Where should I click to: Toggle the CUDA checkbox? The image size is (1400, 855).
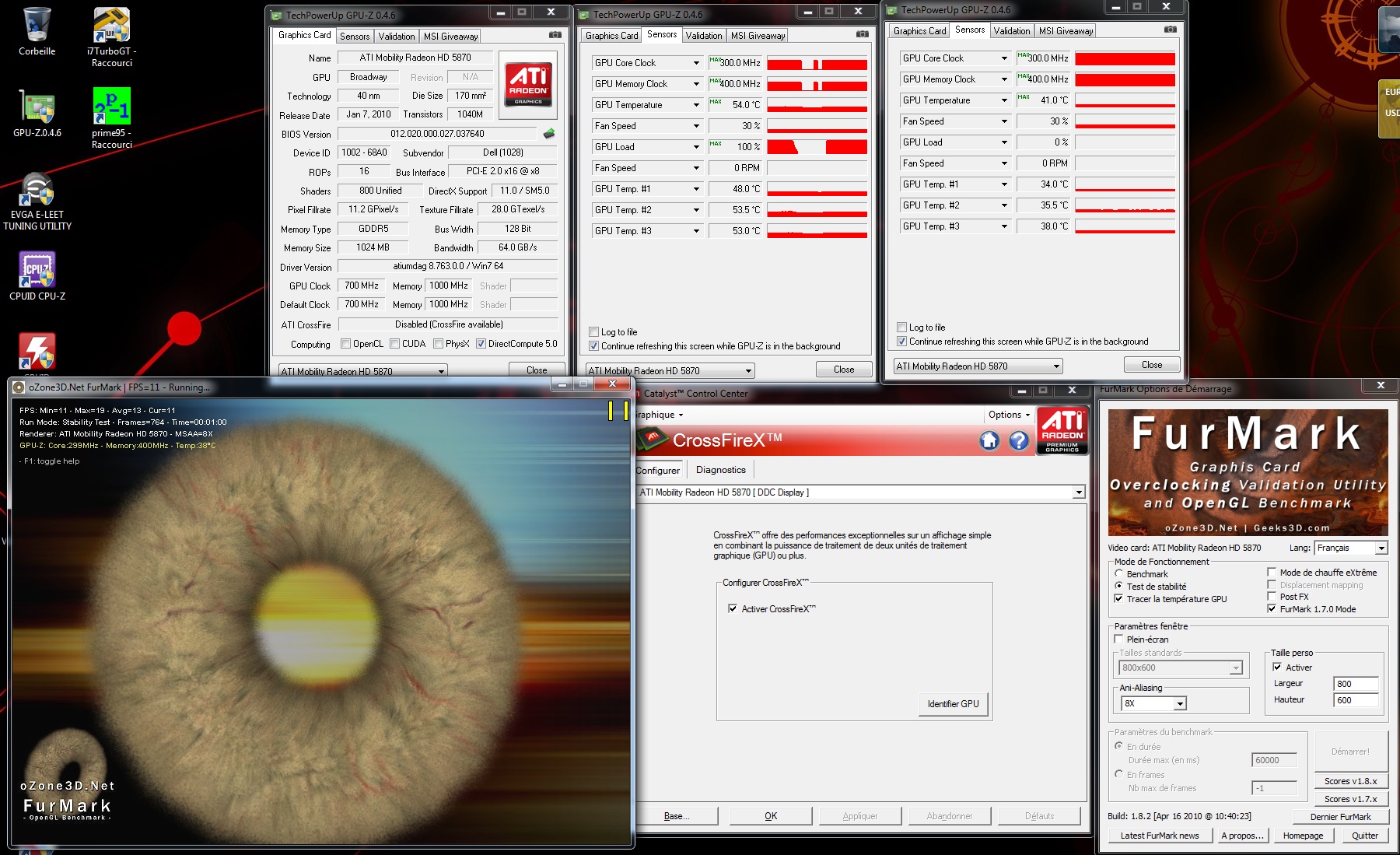[395, 344]
